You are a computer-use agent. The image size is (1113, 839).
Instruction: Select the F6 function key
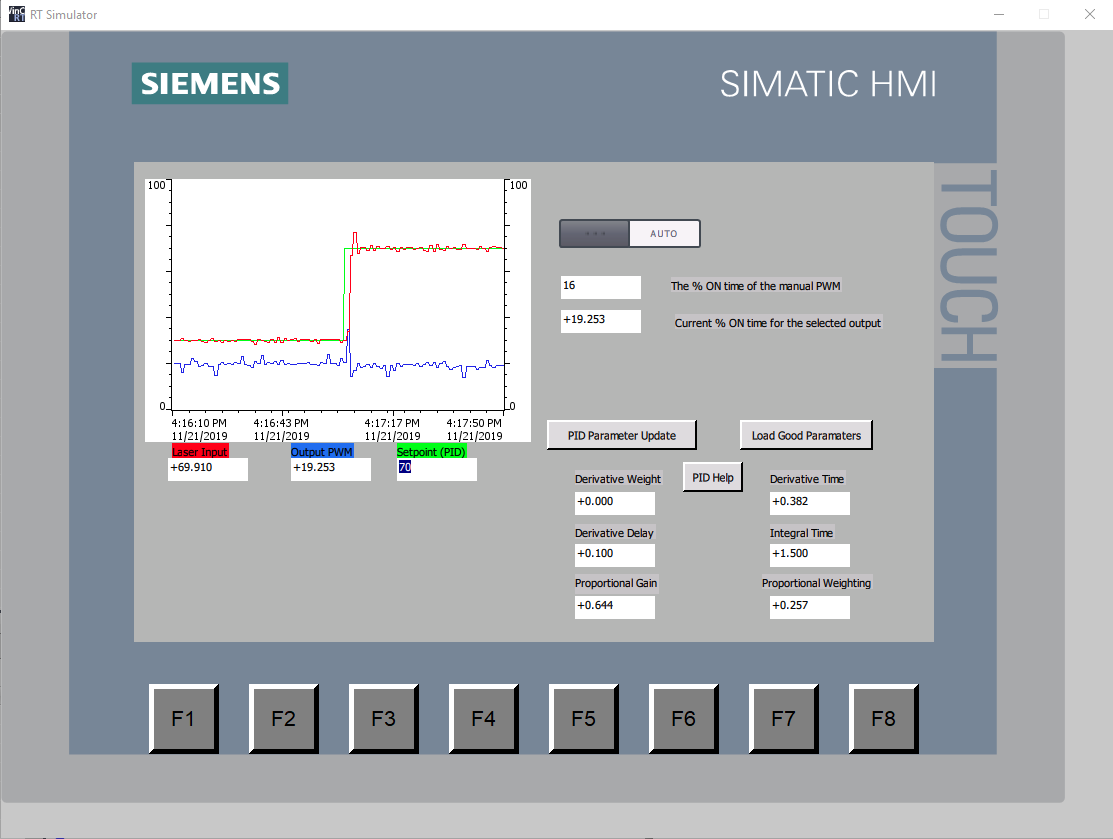click(684, 719)
